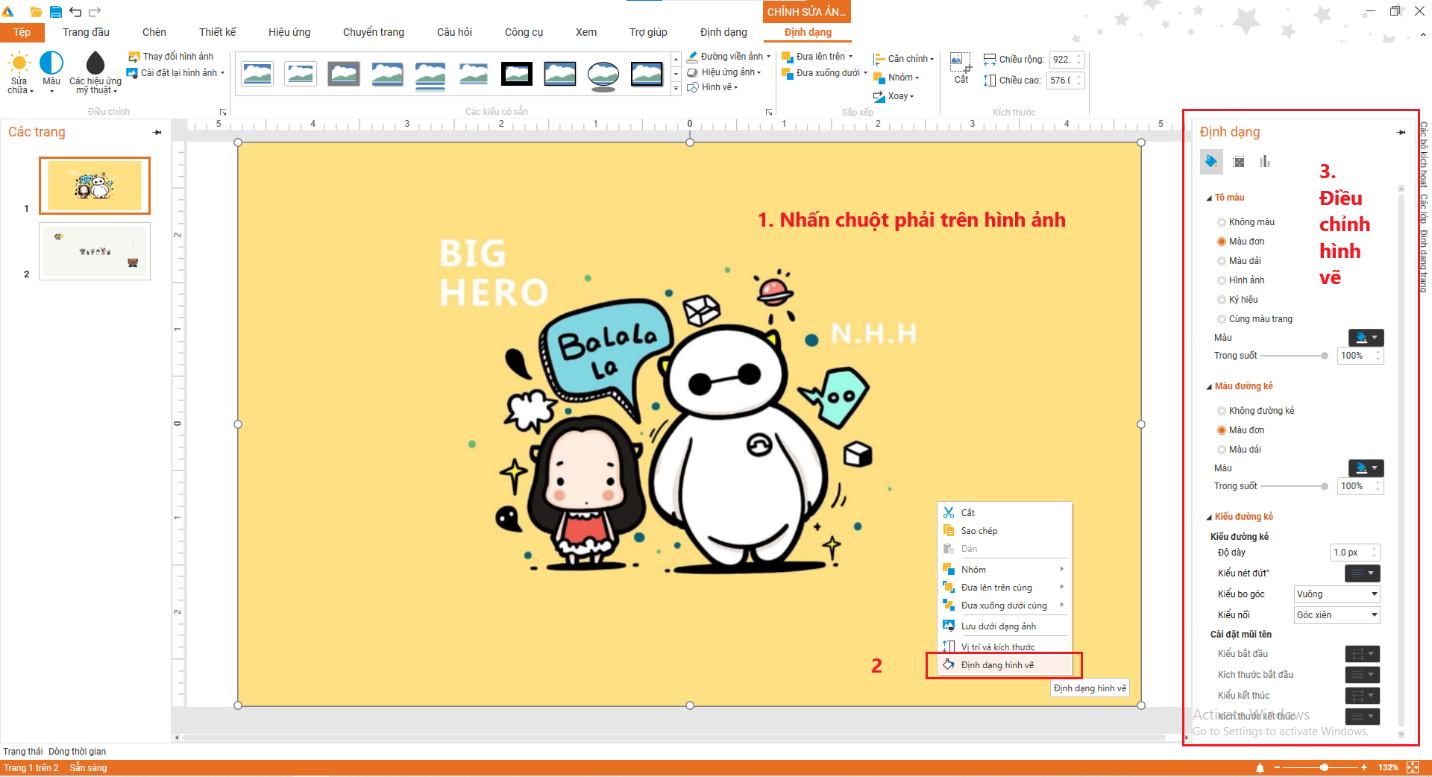The height and width of the screenshot is (777, 1432).
Task: Open the Tô màu color swatch picker
Action: point(1366,338)
